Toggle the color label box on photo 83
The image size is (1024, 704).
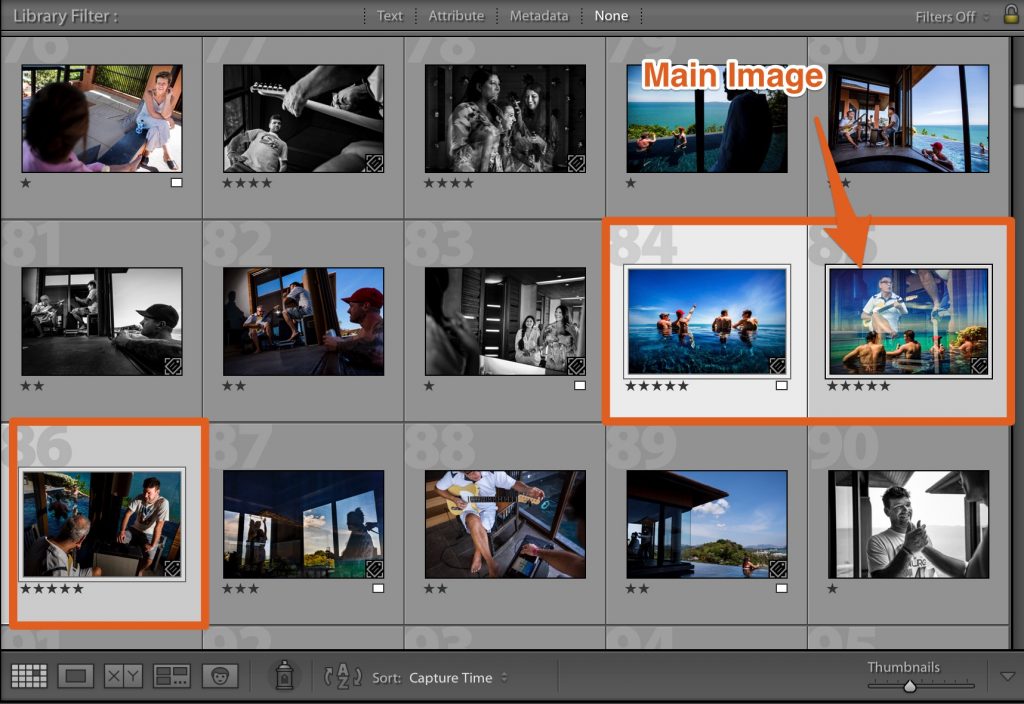point(579,385)
